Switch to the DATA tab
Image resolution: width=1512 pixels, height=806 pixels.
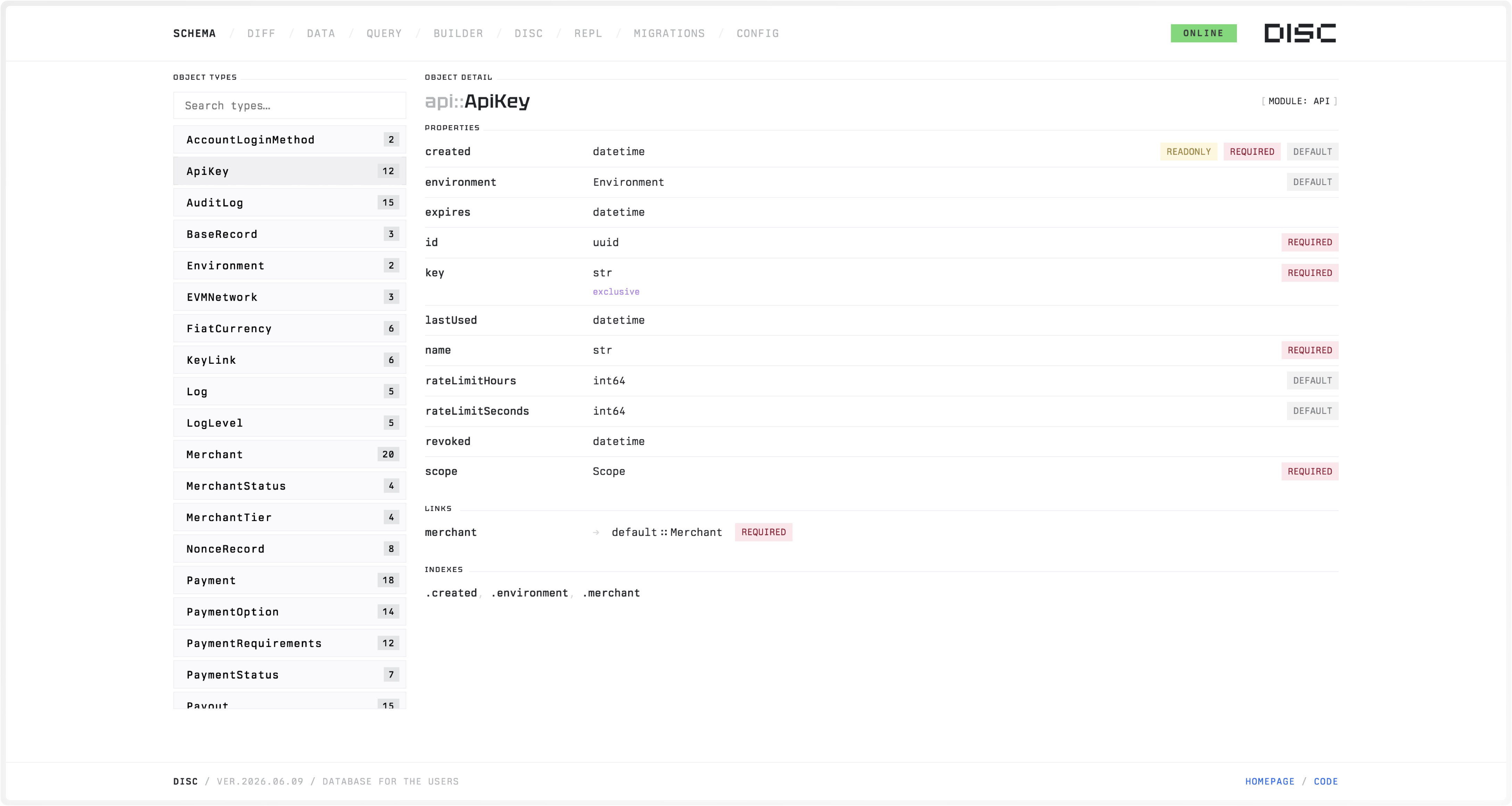click(x=321, y=33)
